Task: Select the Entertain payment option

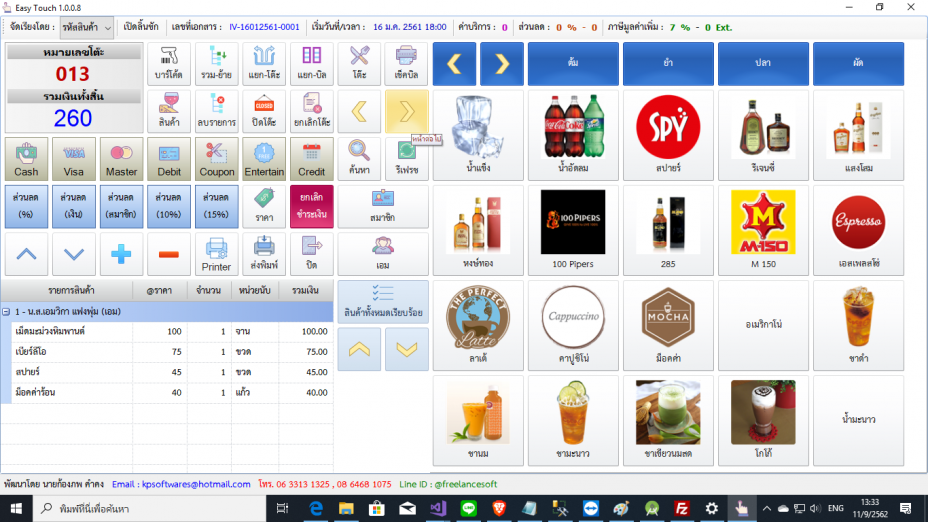Action: (264, 159)
